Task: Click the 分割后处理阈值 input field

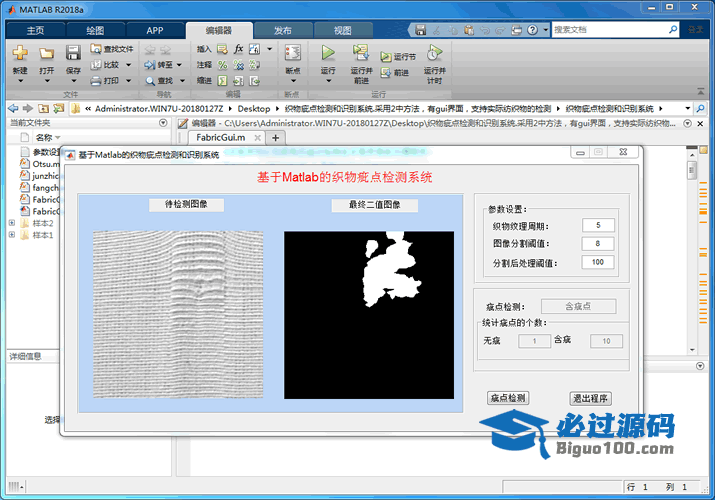Action: [x=598, y=262]
